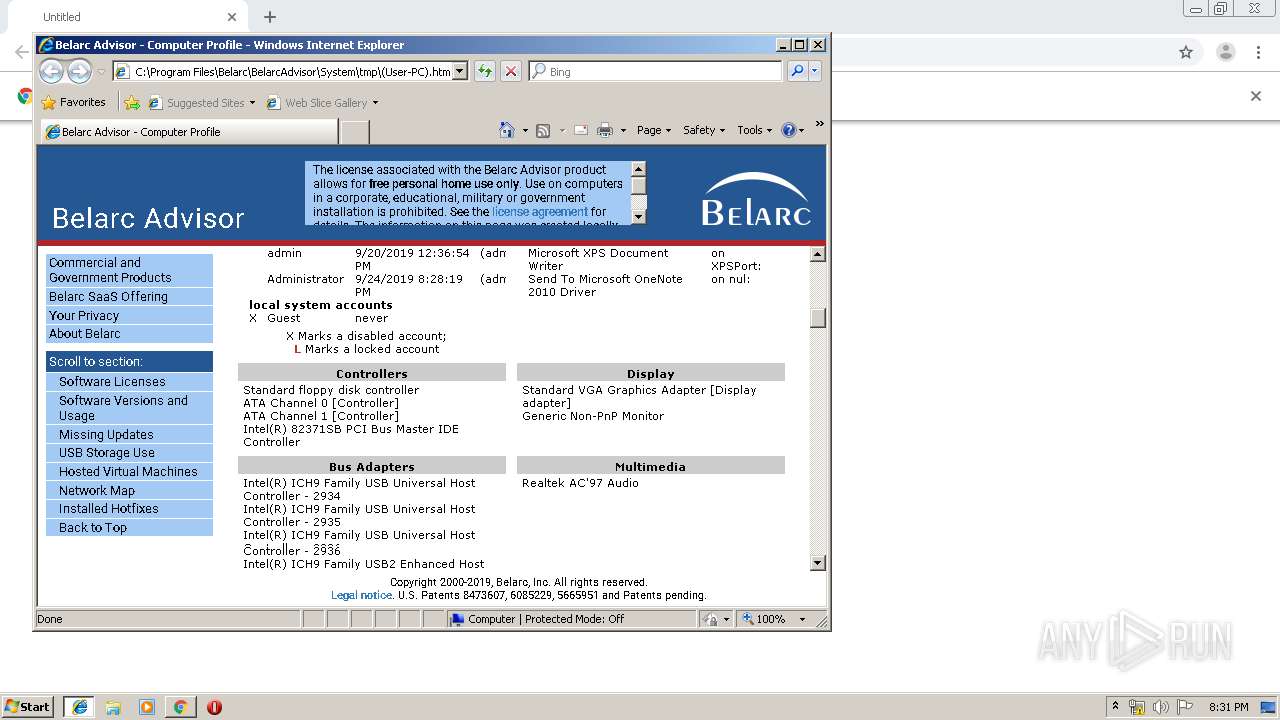1280x720 pixels.
Task: Launch Windows Media Player from taskbar
Action: pyautogui.click(x=147, y=707)
